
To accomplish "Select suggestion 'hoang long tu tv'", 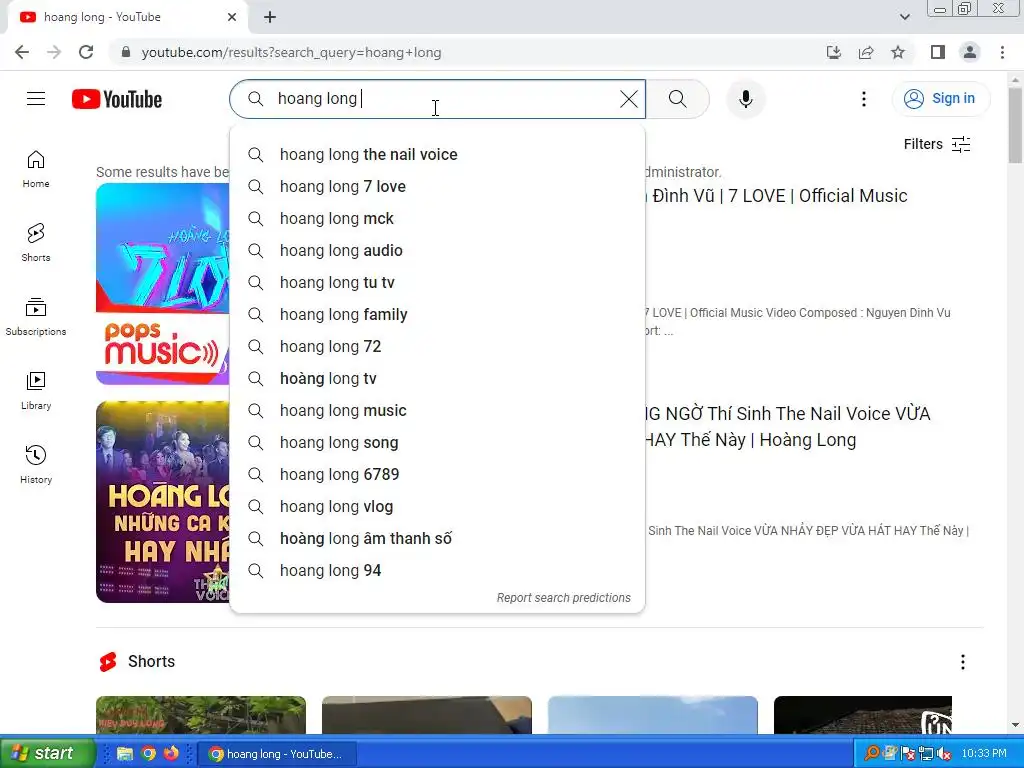I will [438, 283].
